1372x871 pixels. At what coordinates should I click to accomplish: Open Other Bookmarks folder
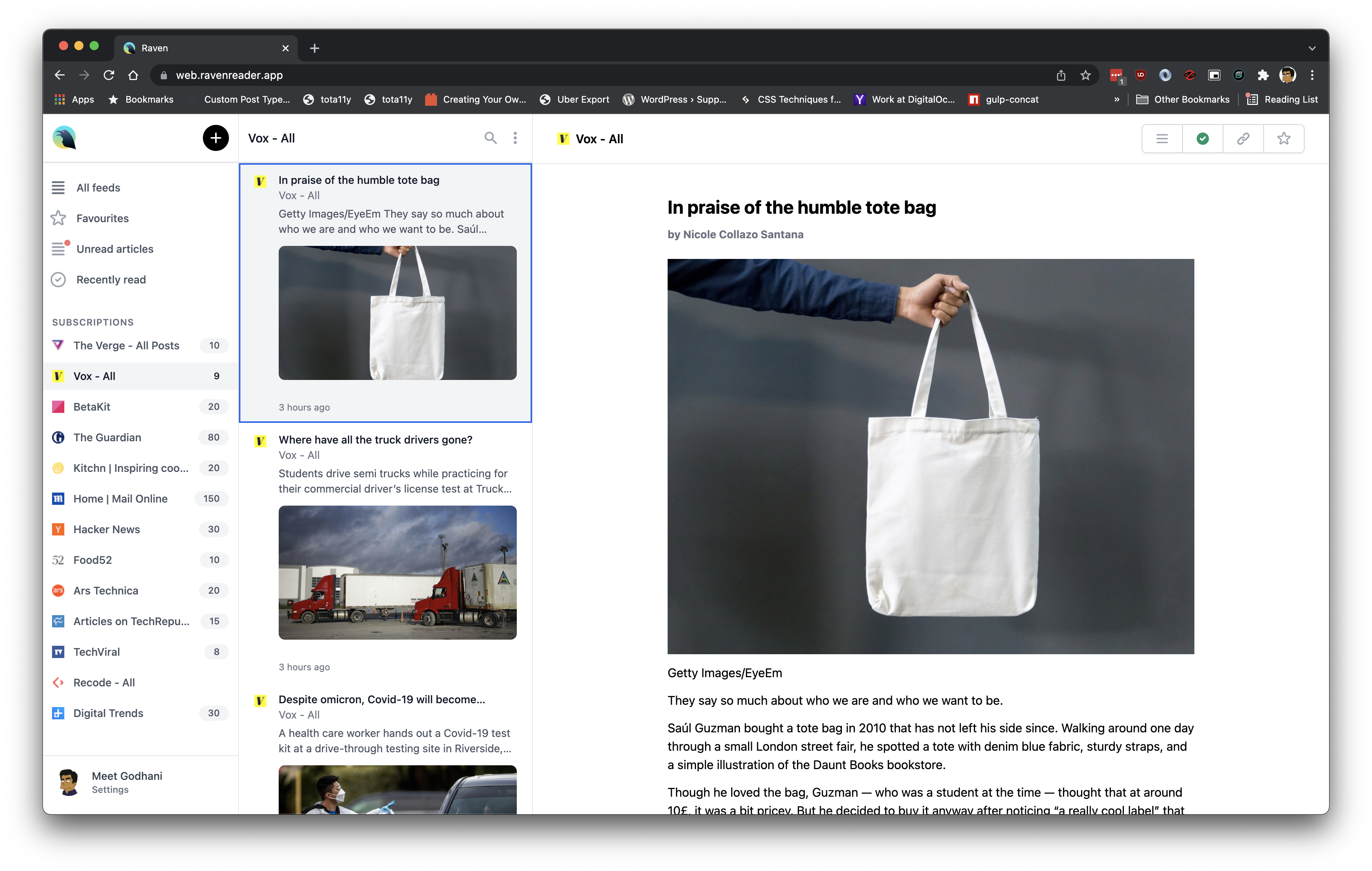(1183, 100)
